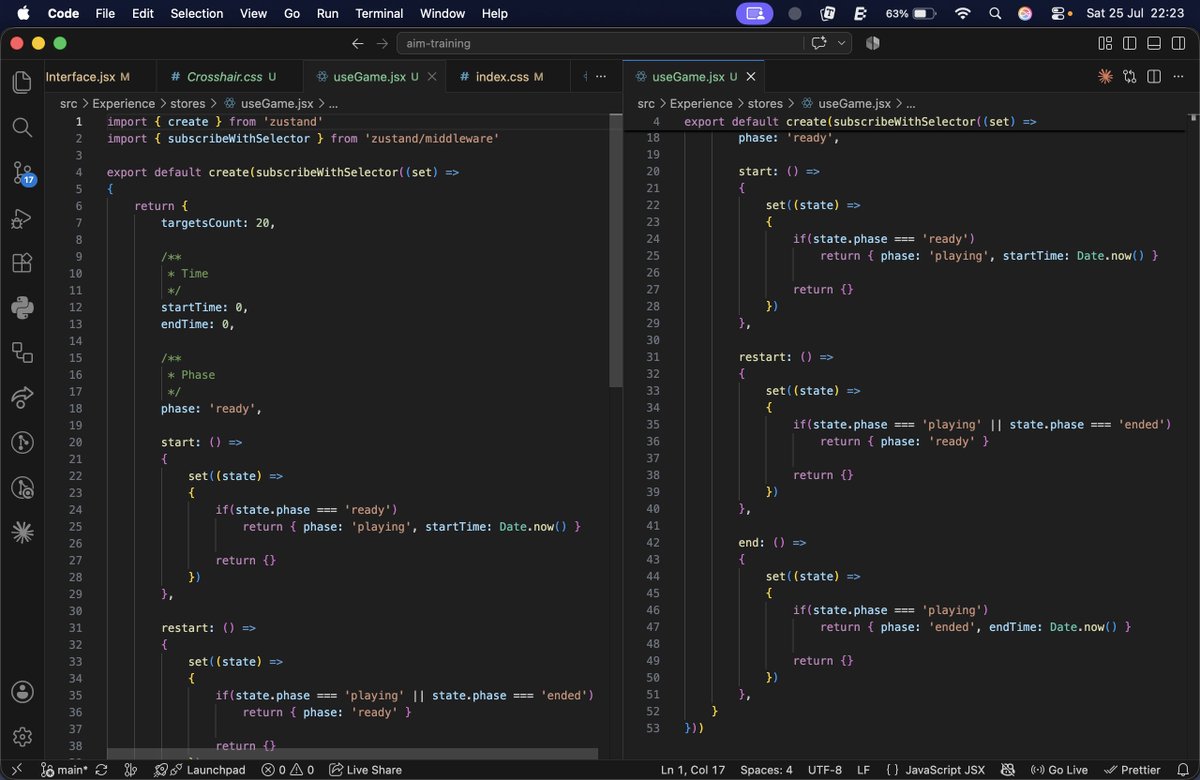
Task: Click the remote window indicator in status bar
Action: pos(15,770)
